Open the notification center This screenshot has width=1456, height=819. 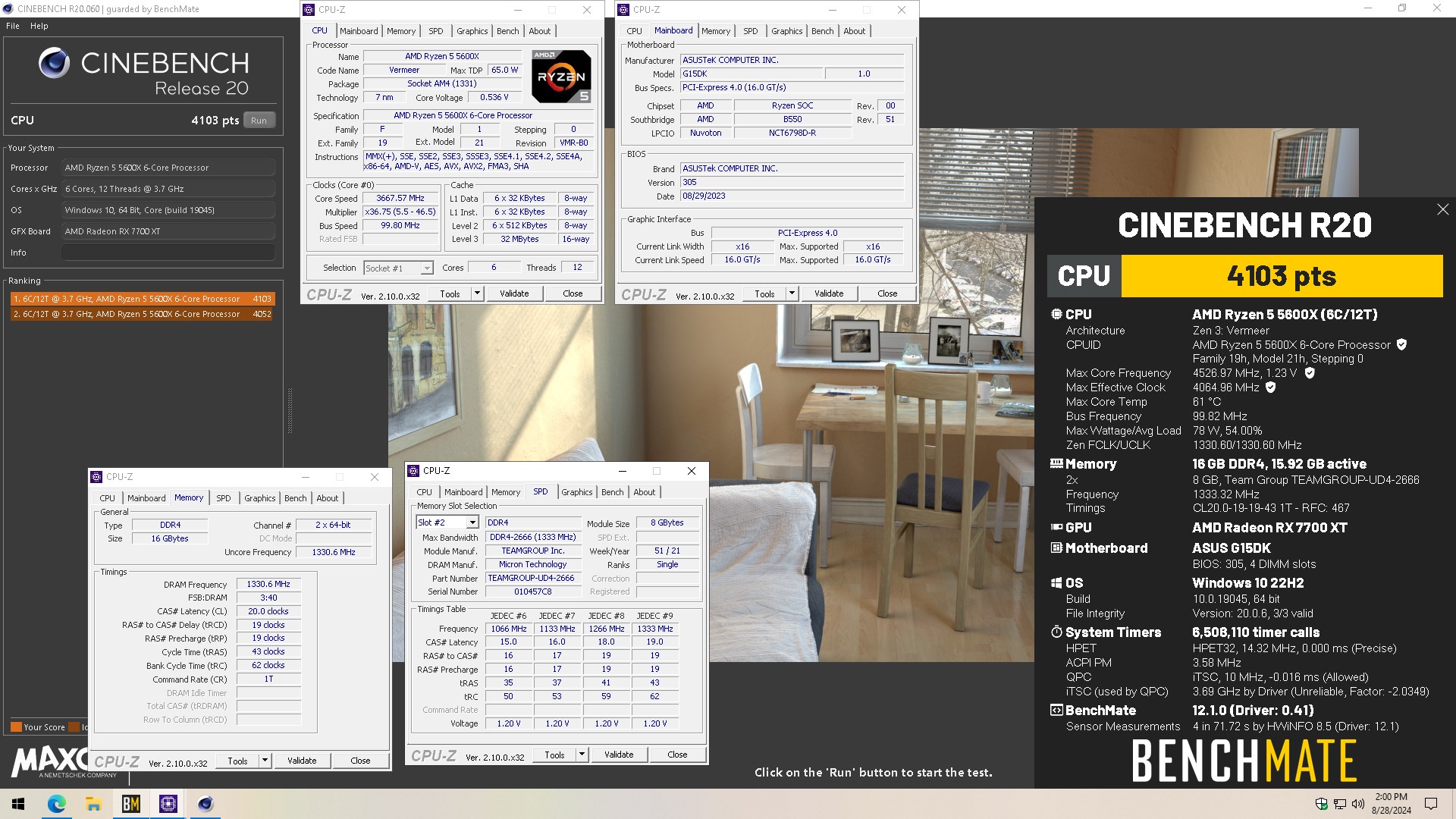coord(1431,804)
